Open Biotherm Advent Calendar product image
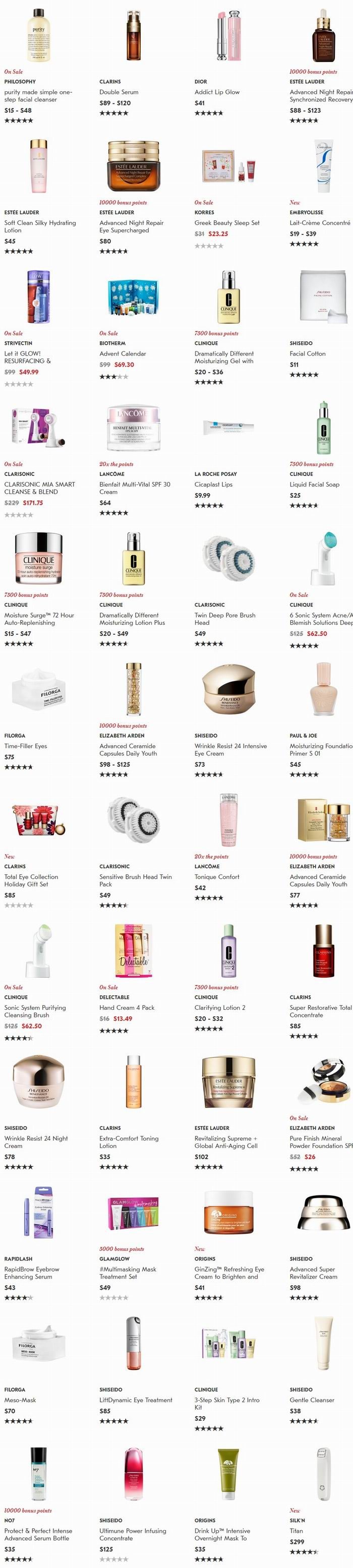This screenshot has height=1568, width=353. pyautogui.click(x=133, y=296)
